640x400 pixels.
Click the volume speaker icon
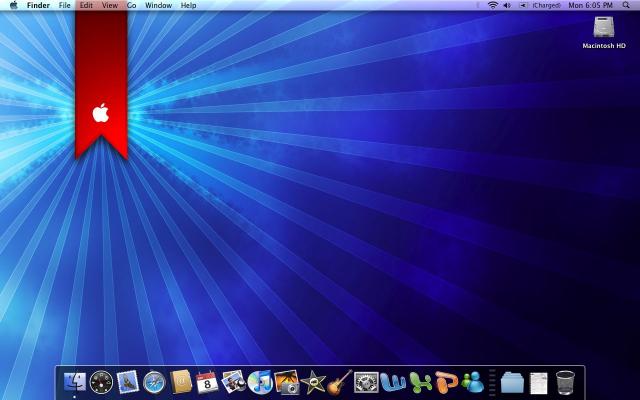click(507, 5)
